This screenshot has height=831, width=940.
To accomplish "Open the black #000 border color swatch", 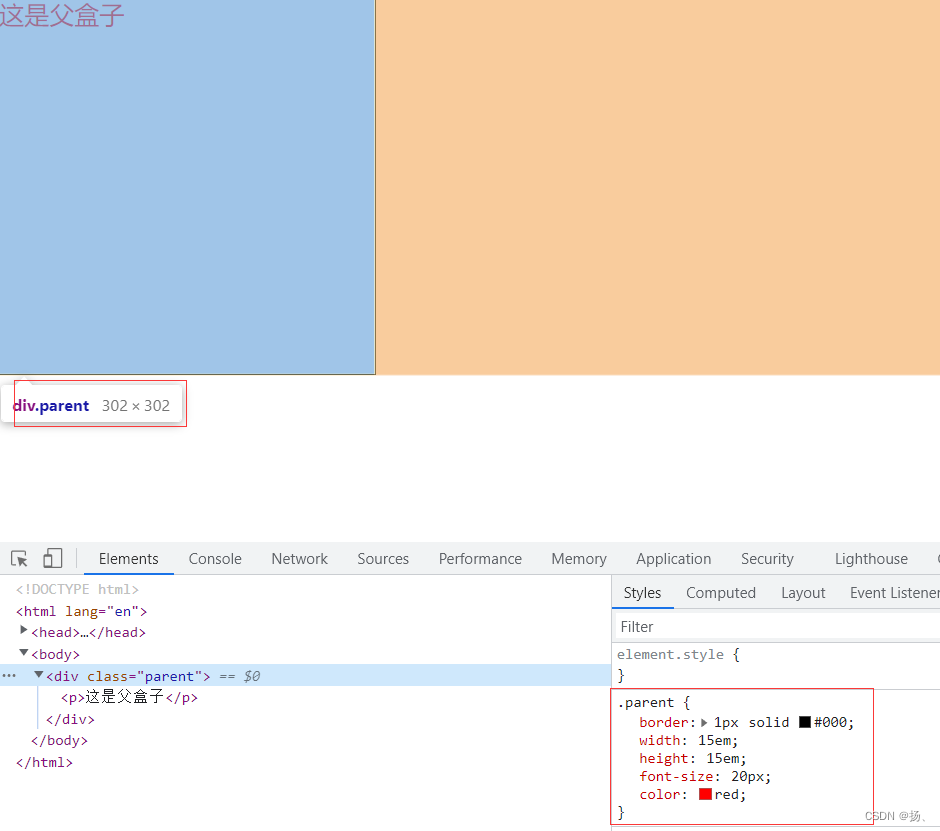I will 805,722.
